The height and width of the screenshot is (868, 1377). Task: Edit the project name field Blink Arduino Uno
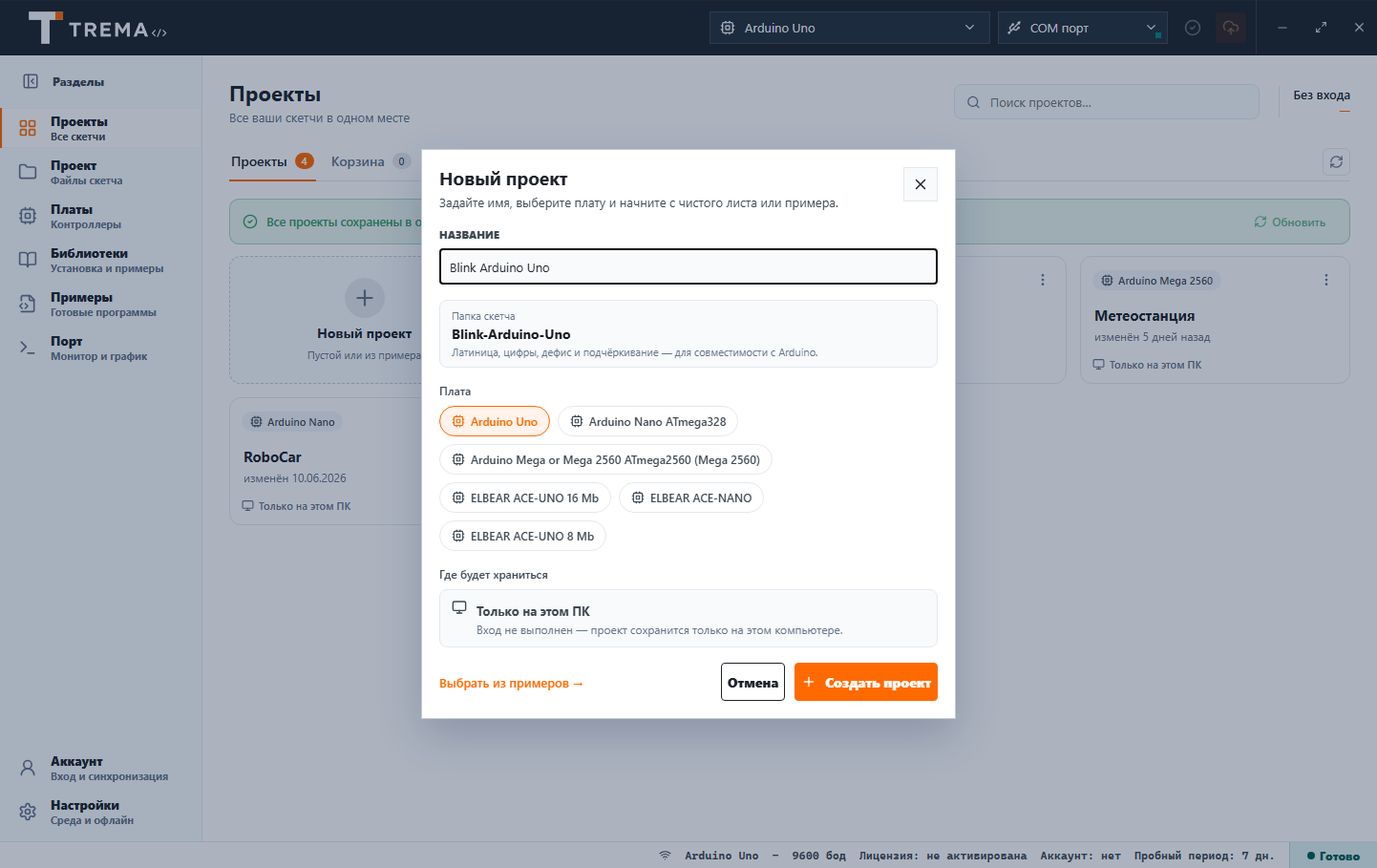tap(688, 266)
